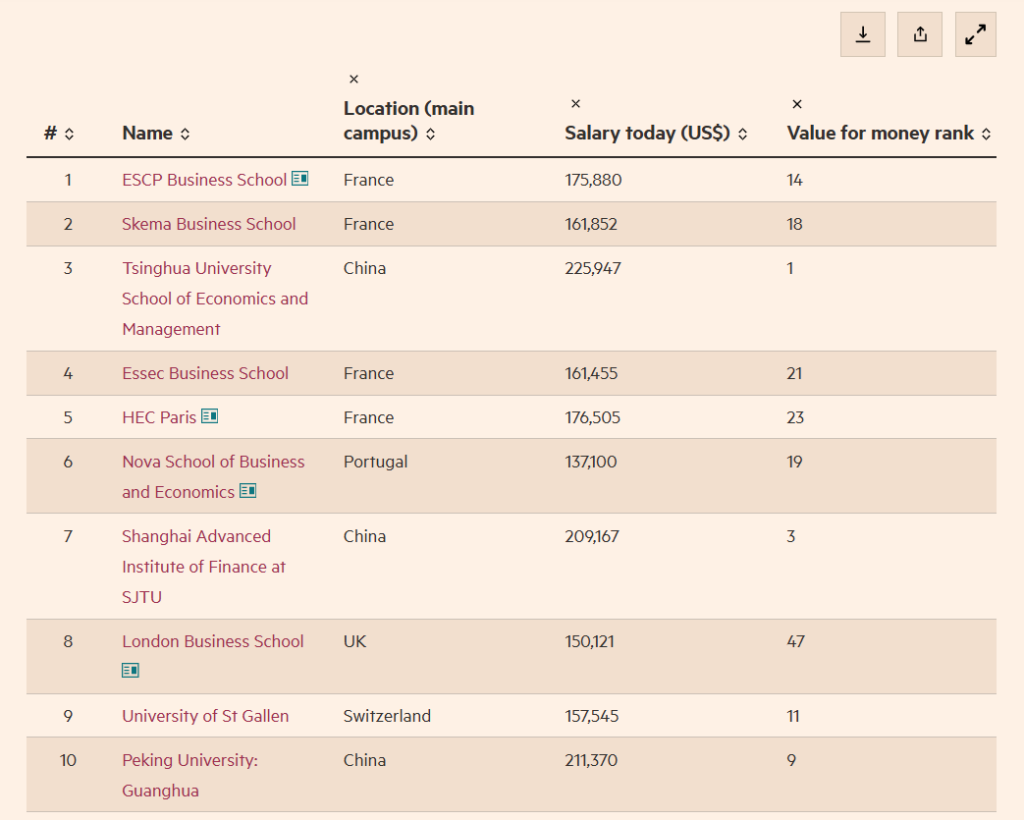1024x820 pixels.
Task: Open University of St Gallen link
Action: [x=205, y=716]
